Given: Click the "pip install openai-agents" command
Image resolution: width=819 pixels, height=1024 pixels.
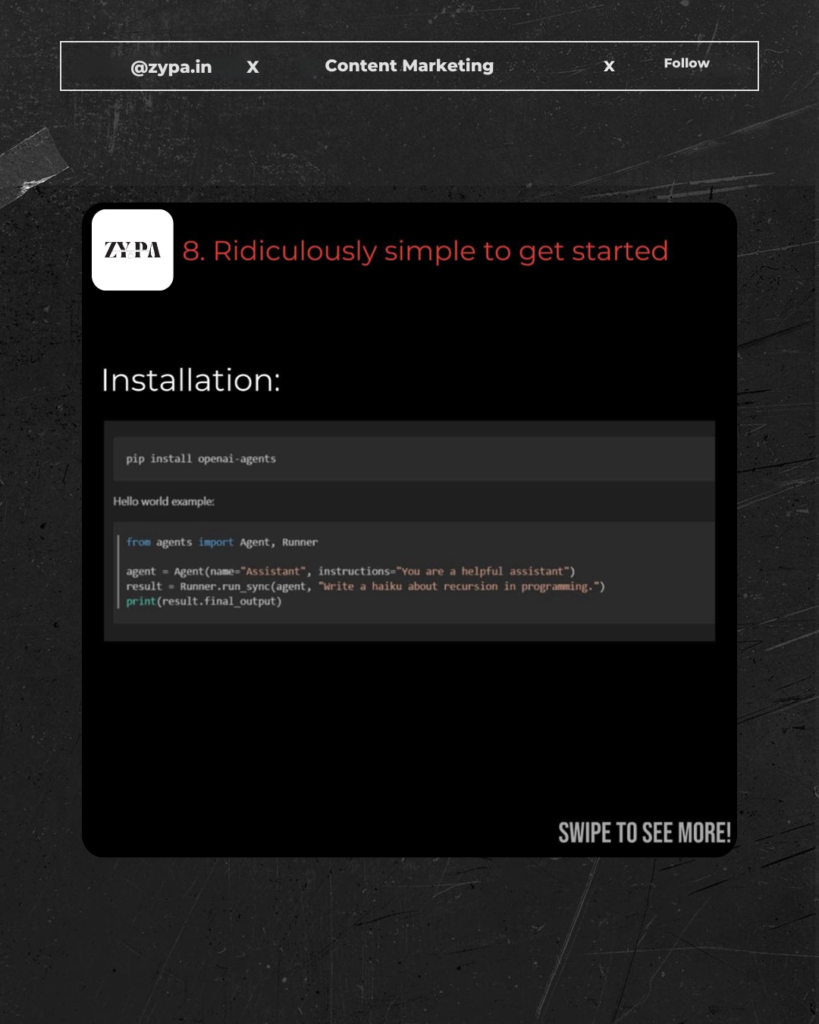Looking at the screenshot, I should (201, 458).
